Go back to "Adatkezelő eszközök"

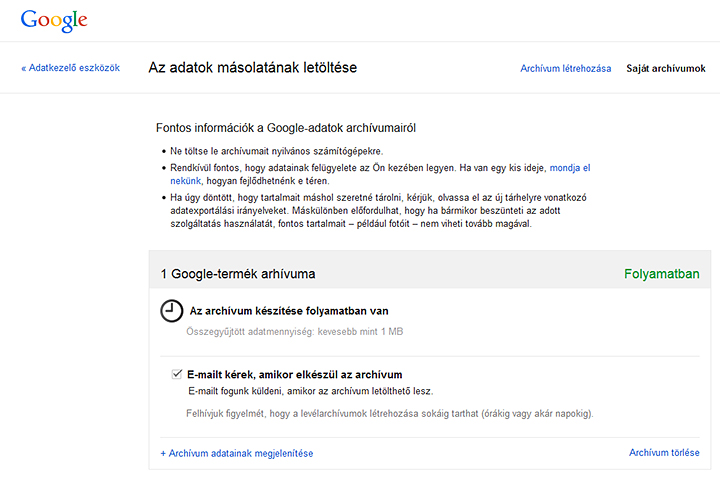tap(70, 68)
